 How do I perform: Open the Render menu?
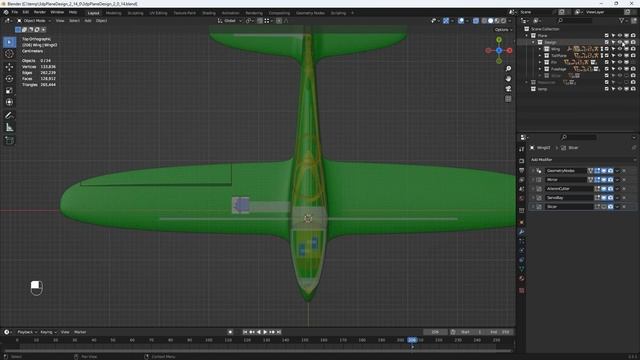click(x=40, y=12)
